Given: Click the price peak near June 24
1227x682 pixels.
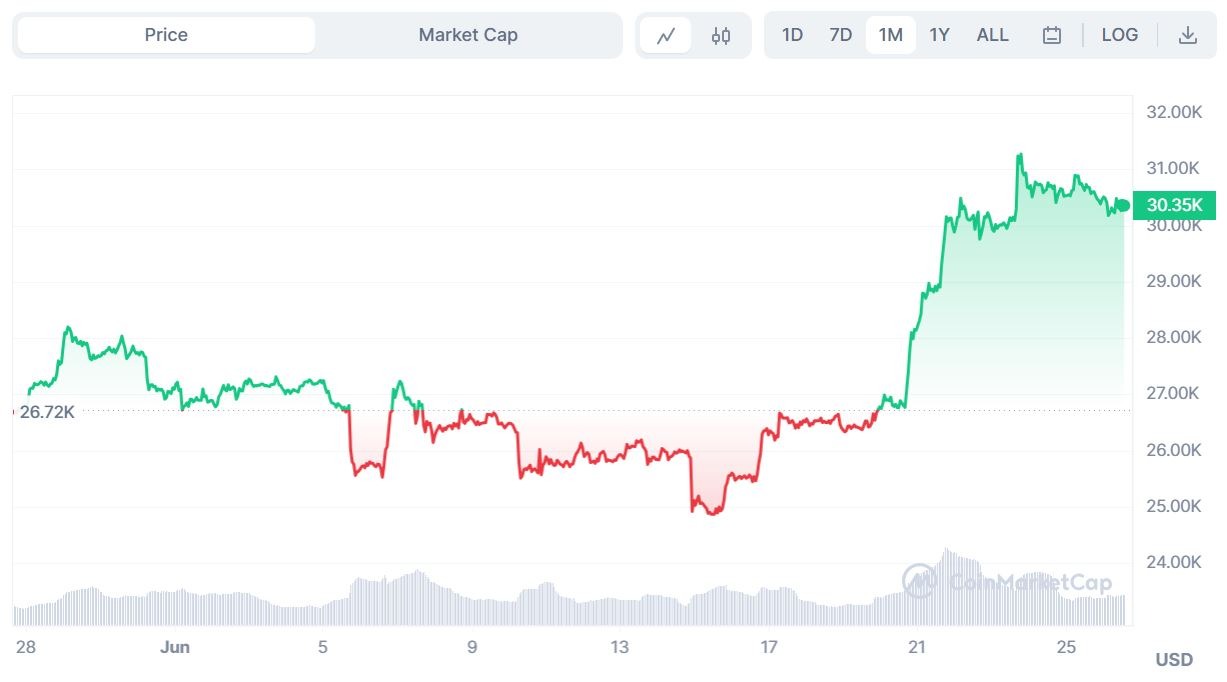Looking at the screenshot, I should [1020, 155].
